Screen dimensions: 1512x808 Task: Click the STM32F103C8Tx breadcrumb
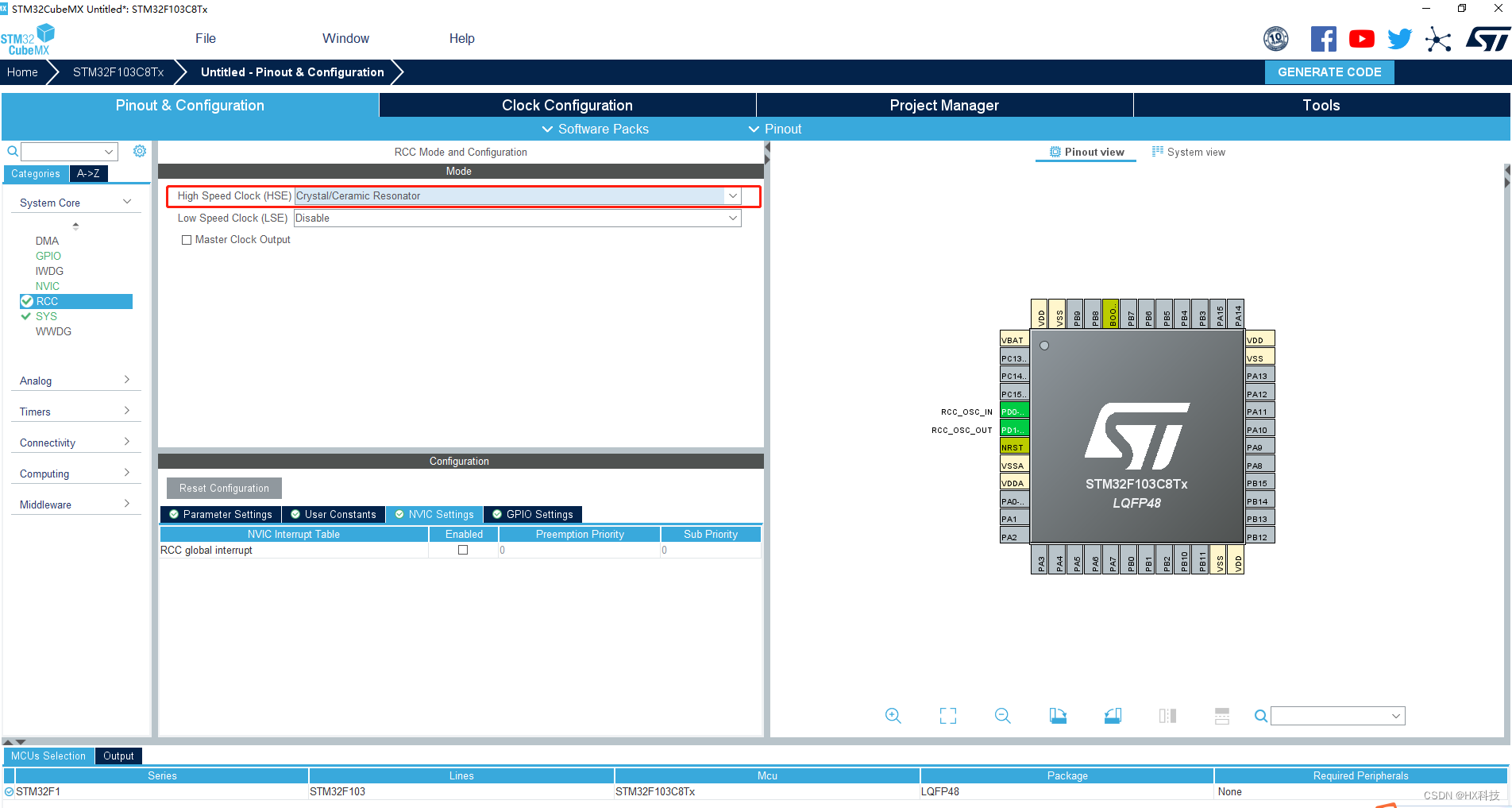point(118,72)
